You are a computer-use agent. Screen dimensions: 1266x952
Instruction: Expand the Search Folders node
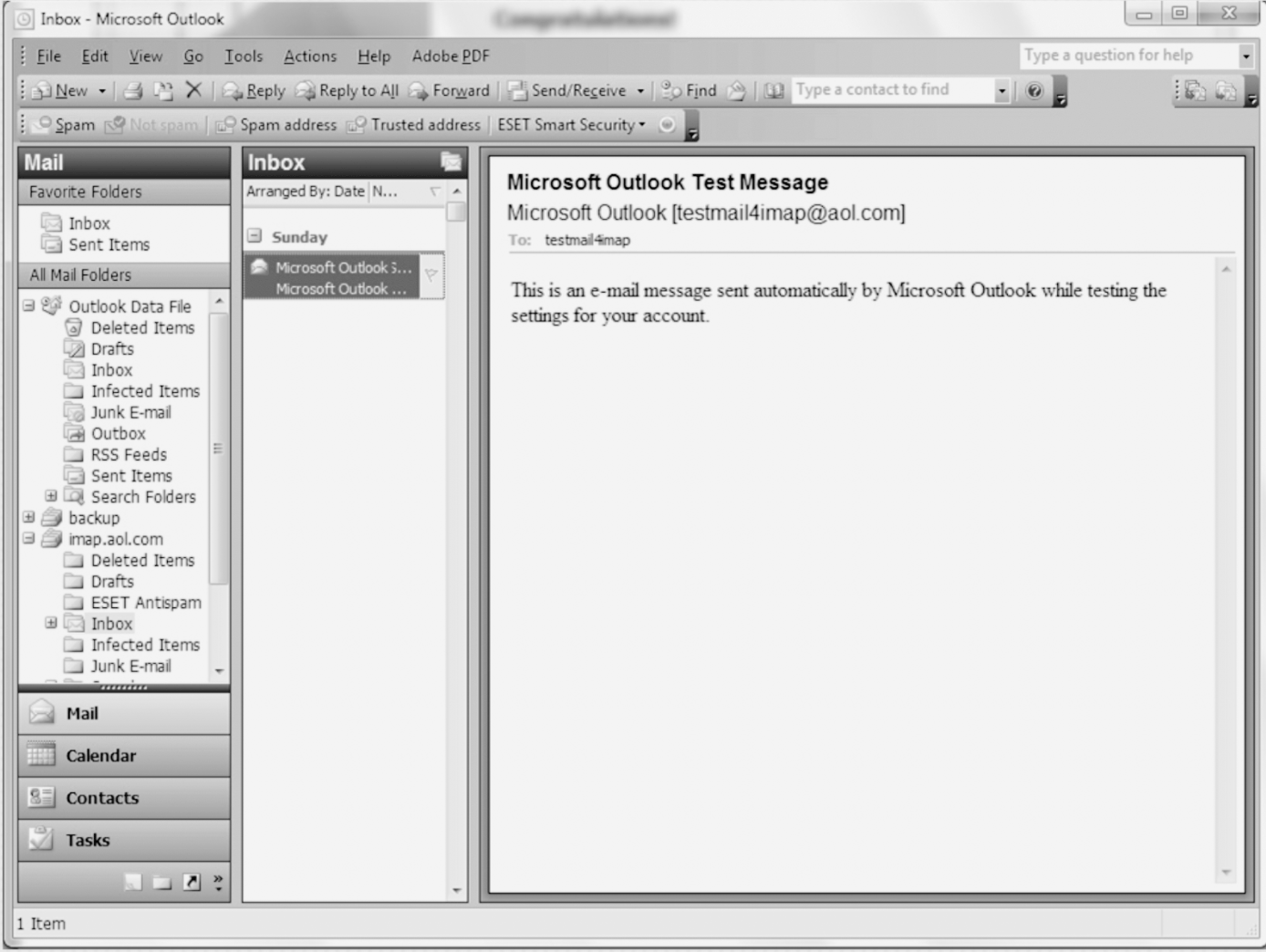[51, 496]
